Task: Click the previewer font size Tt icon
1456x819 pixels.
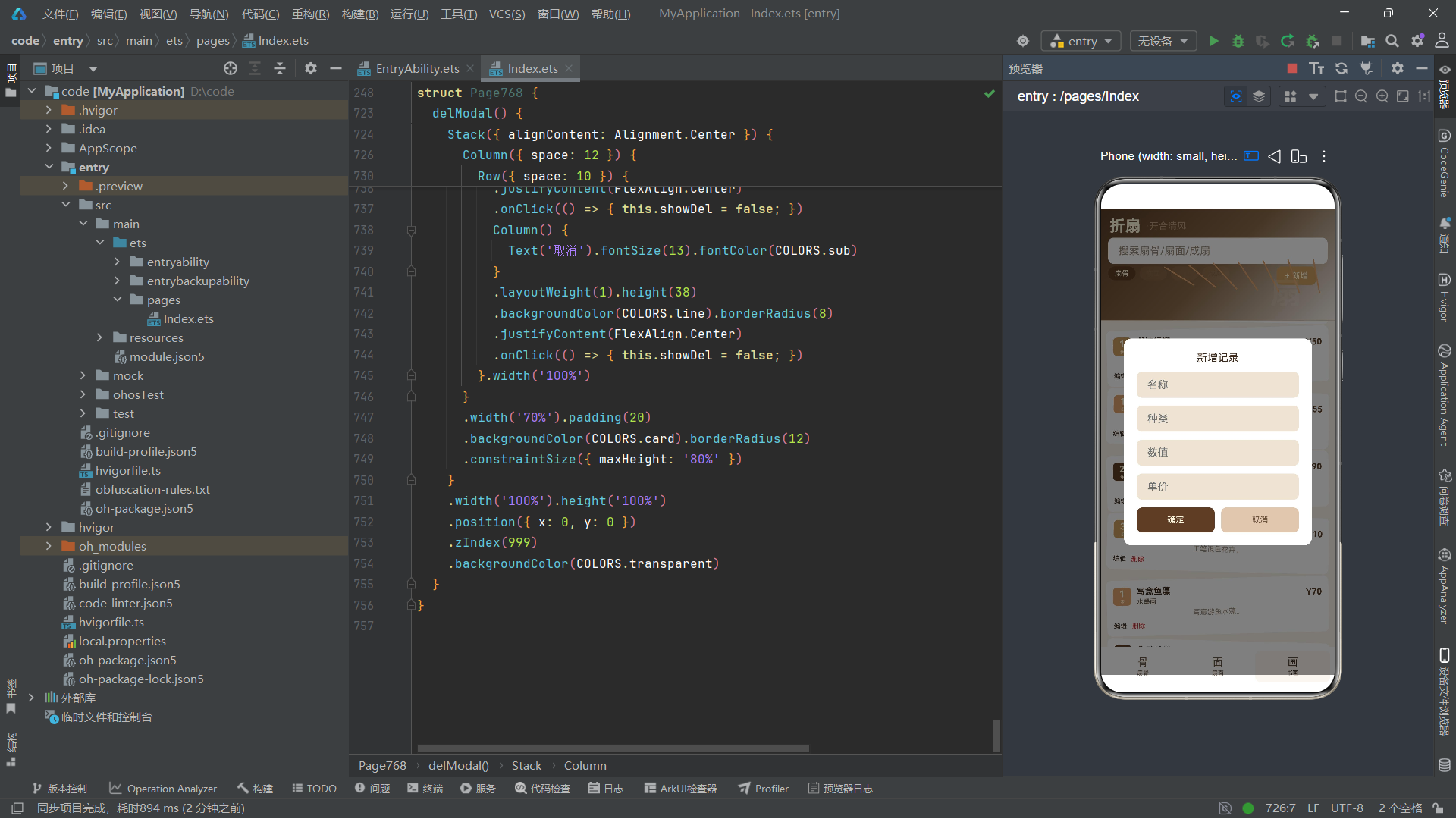Action: point(1316,68)
